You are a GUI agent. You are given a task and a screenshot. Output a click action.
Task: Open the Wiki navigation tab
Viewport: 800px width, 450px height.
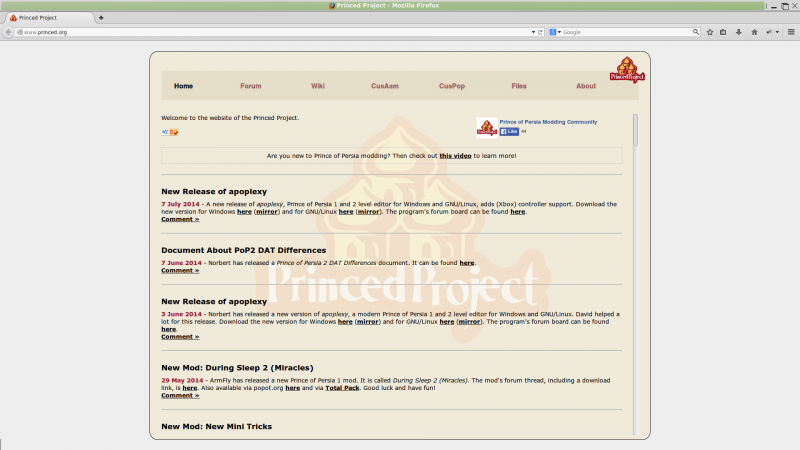(318, 86)
